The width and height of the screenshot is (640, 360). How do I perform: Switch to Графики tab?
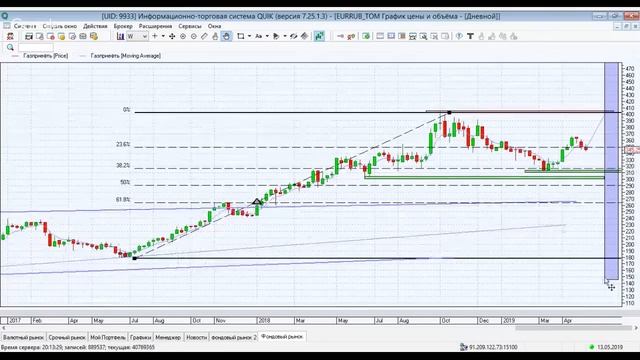(x=140, y=338)
